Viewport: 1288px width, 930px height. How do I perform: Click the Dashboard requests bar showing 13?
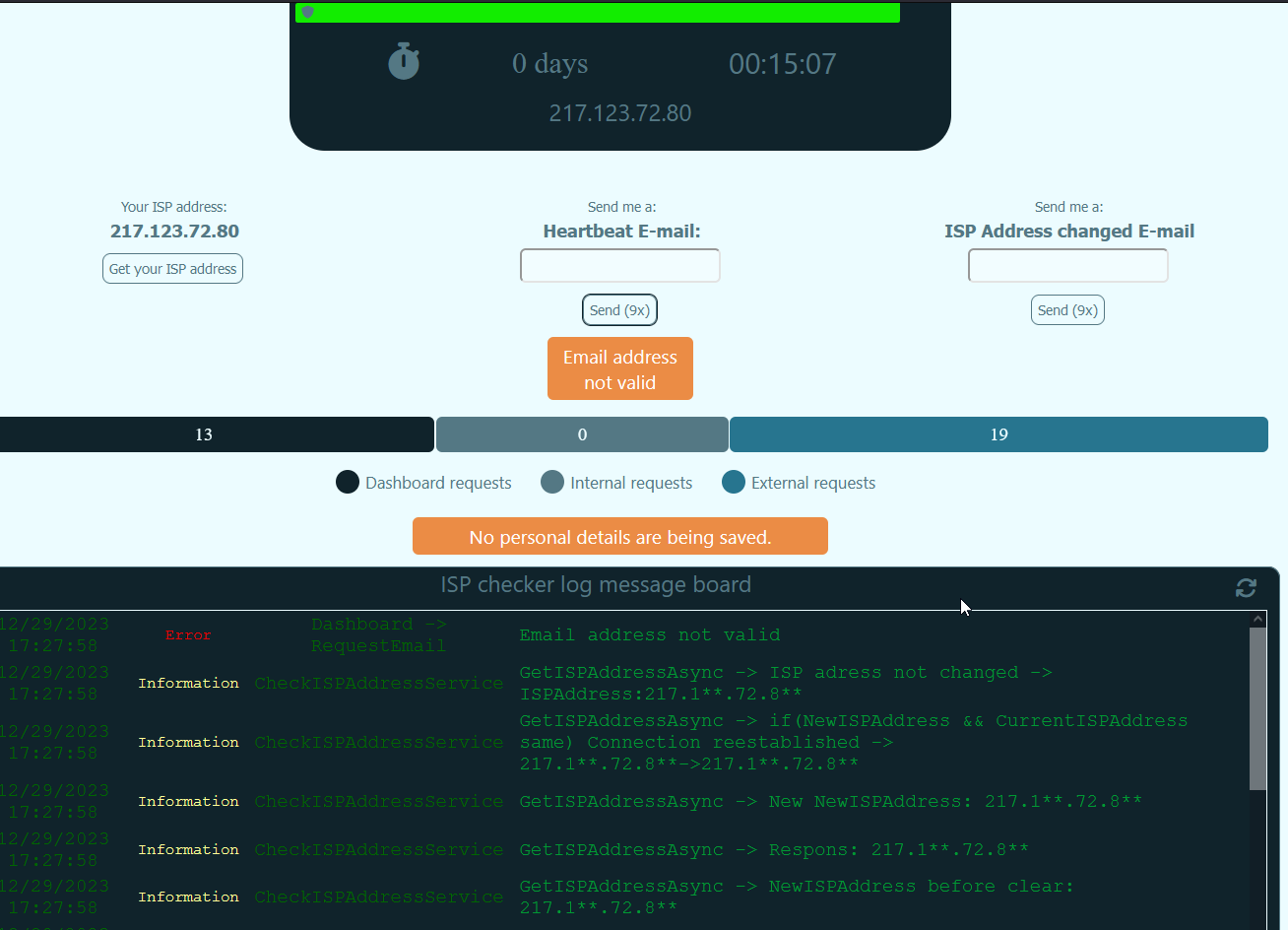pos(204,434)
